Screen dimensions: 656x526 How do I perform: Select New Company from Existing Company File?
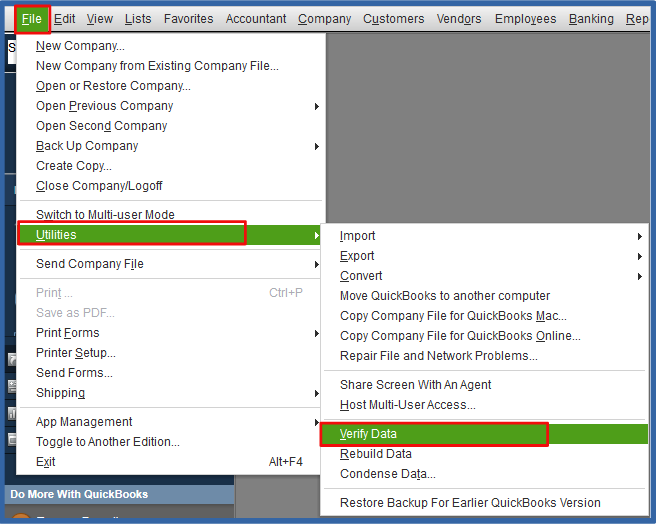pyautogui.click(x=169, y=66)
